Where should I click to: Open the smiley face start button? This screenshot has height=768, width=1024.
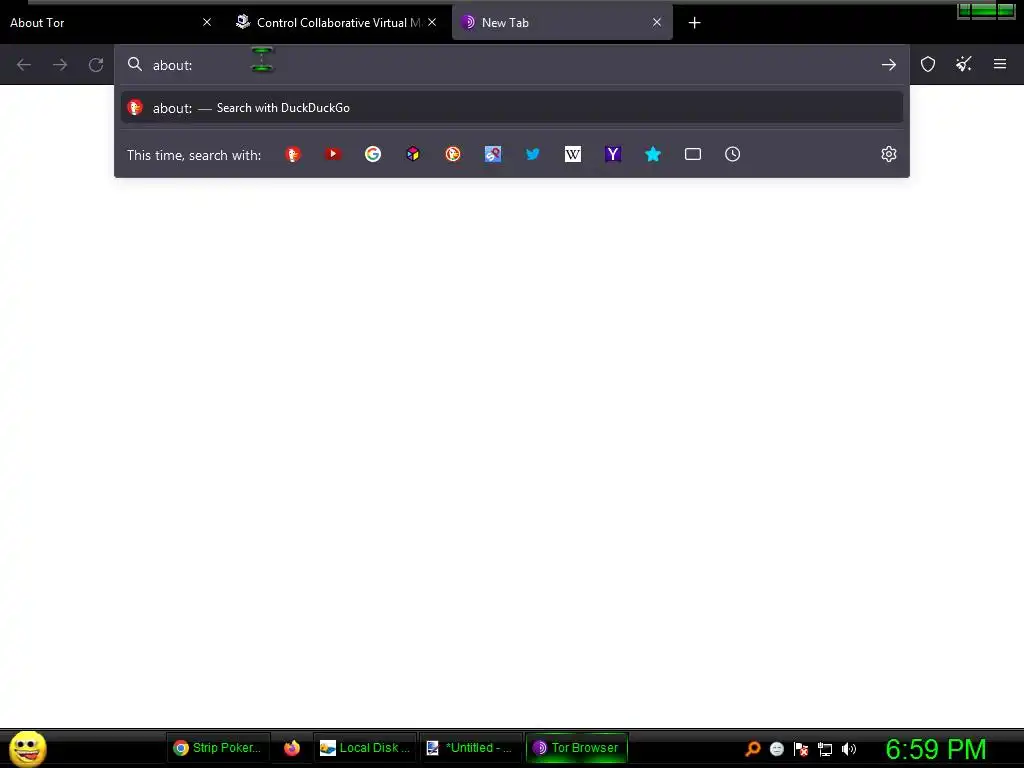(x=28, y=748)
